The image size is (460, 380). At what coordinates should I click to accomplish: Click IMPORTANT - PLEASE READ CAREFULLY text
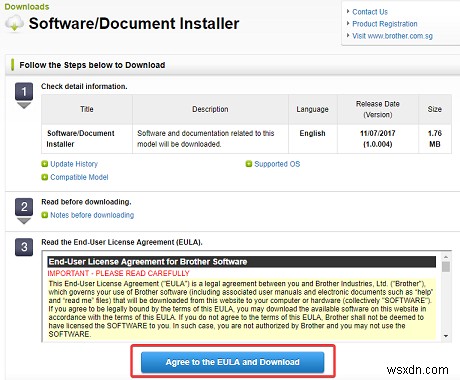[x=118, y=273]
